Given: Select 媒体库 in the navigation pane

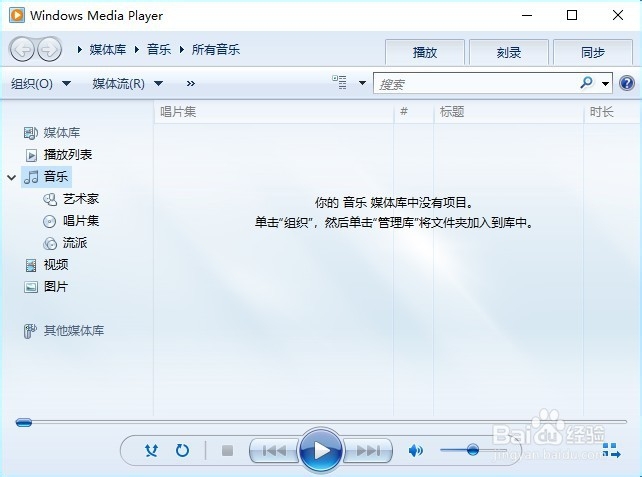Looking at the screenshot, I should tap(61, 133).
